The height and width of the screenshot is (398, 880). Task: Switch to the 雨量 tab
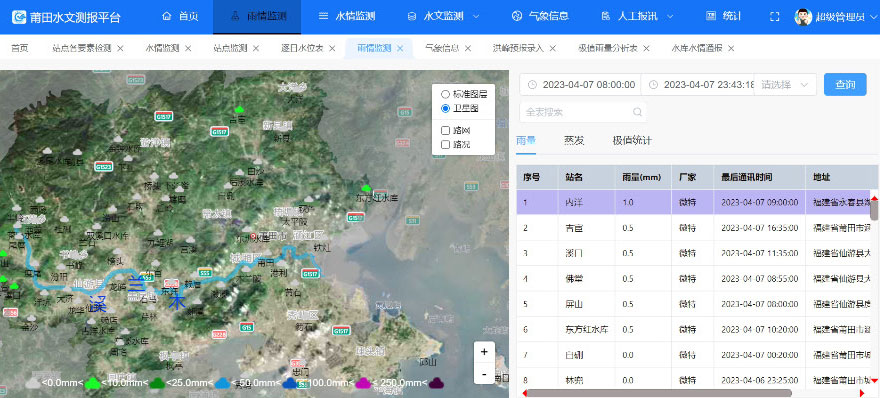(526, 140)
